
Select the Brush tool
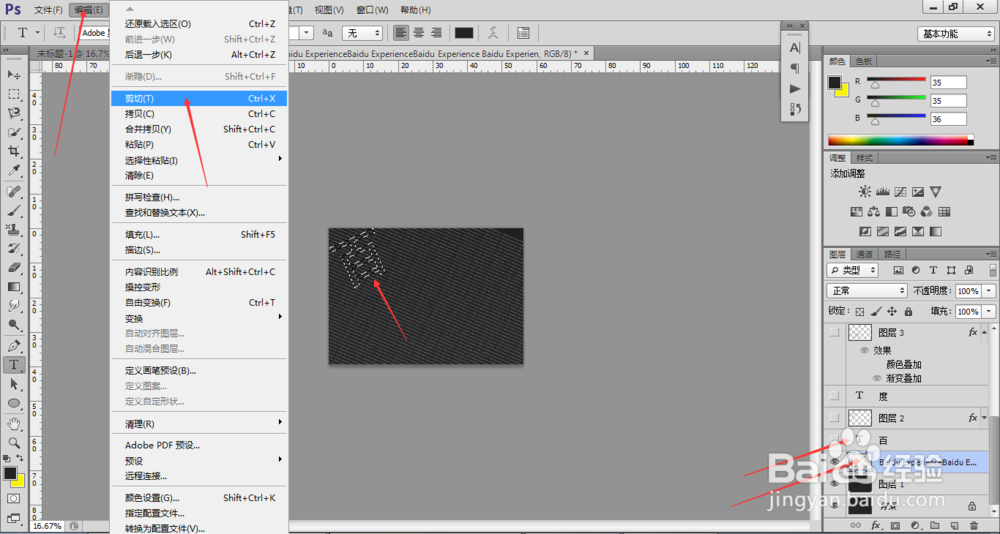[14, 211]
